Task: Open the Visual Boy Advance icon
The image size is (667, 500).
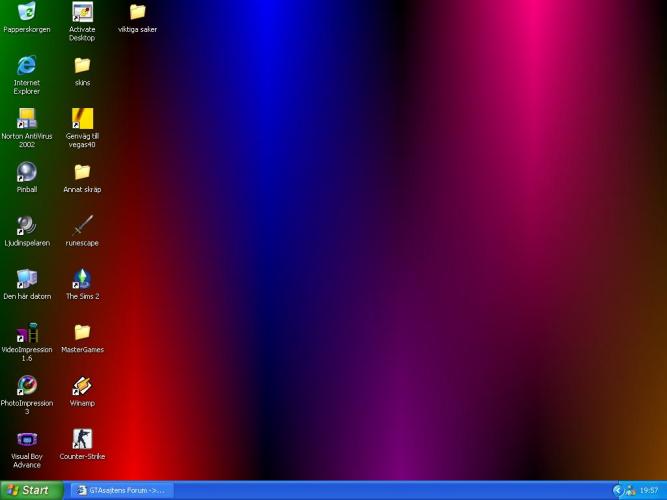Action: tap(27, 439)
